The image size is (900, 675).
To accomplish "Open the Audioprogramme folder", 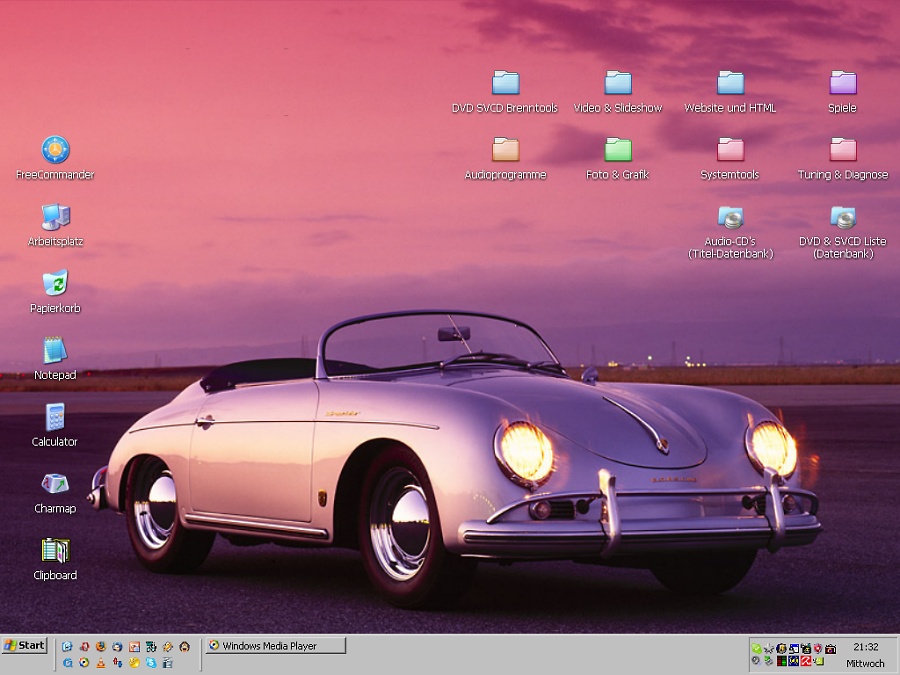I will coord(505,158).
